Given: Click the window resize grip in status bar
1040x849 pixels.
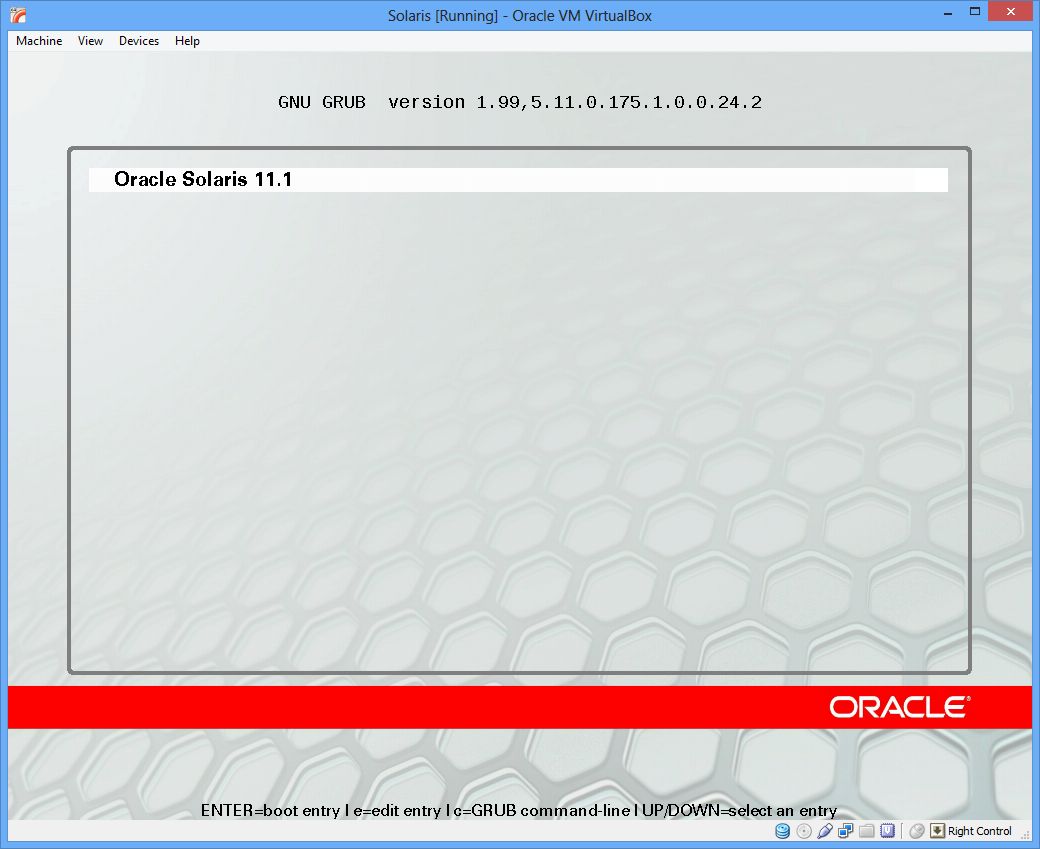Looking at the screenshot, I should coord(1025,834).
